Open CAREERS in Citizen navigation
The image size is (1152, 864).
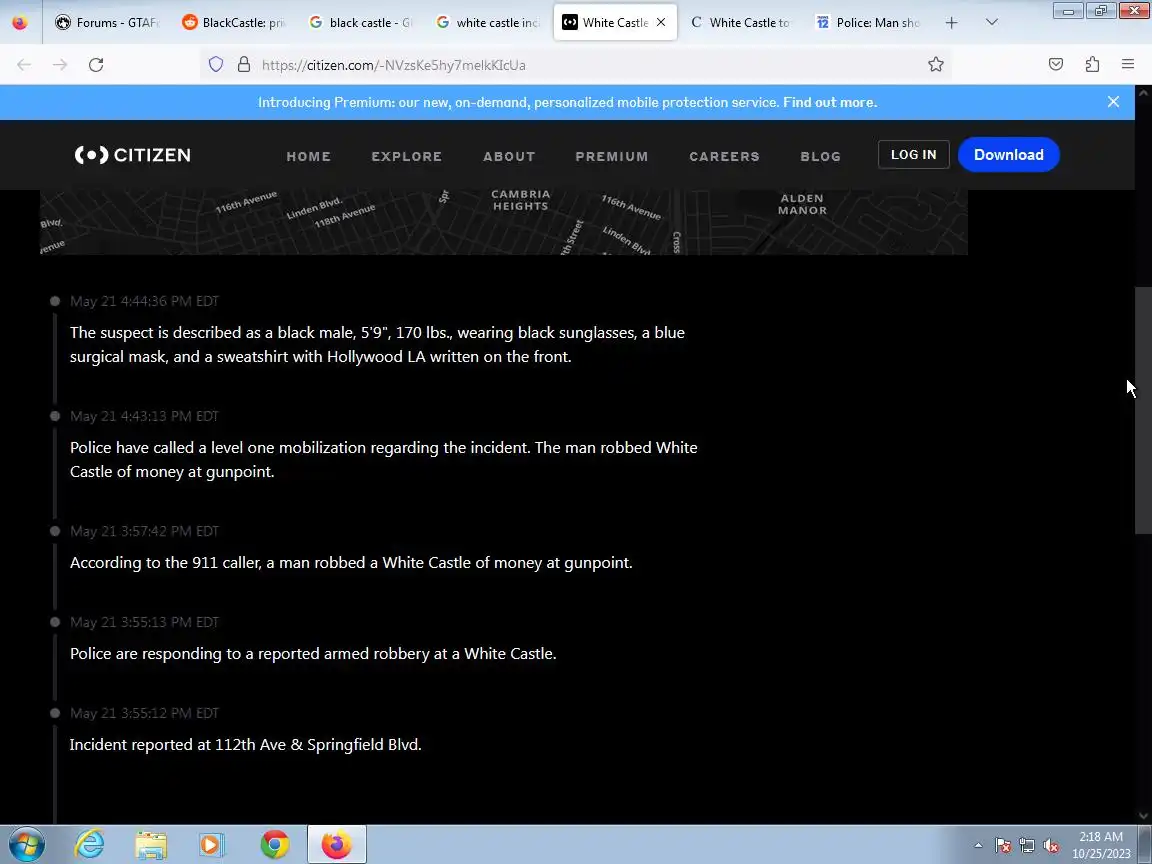724,156
